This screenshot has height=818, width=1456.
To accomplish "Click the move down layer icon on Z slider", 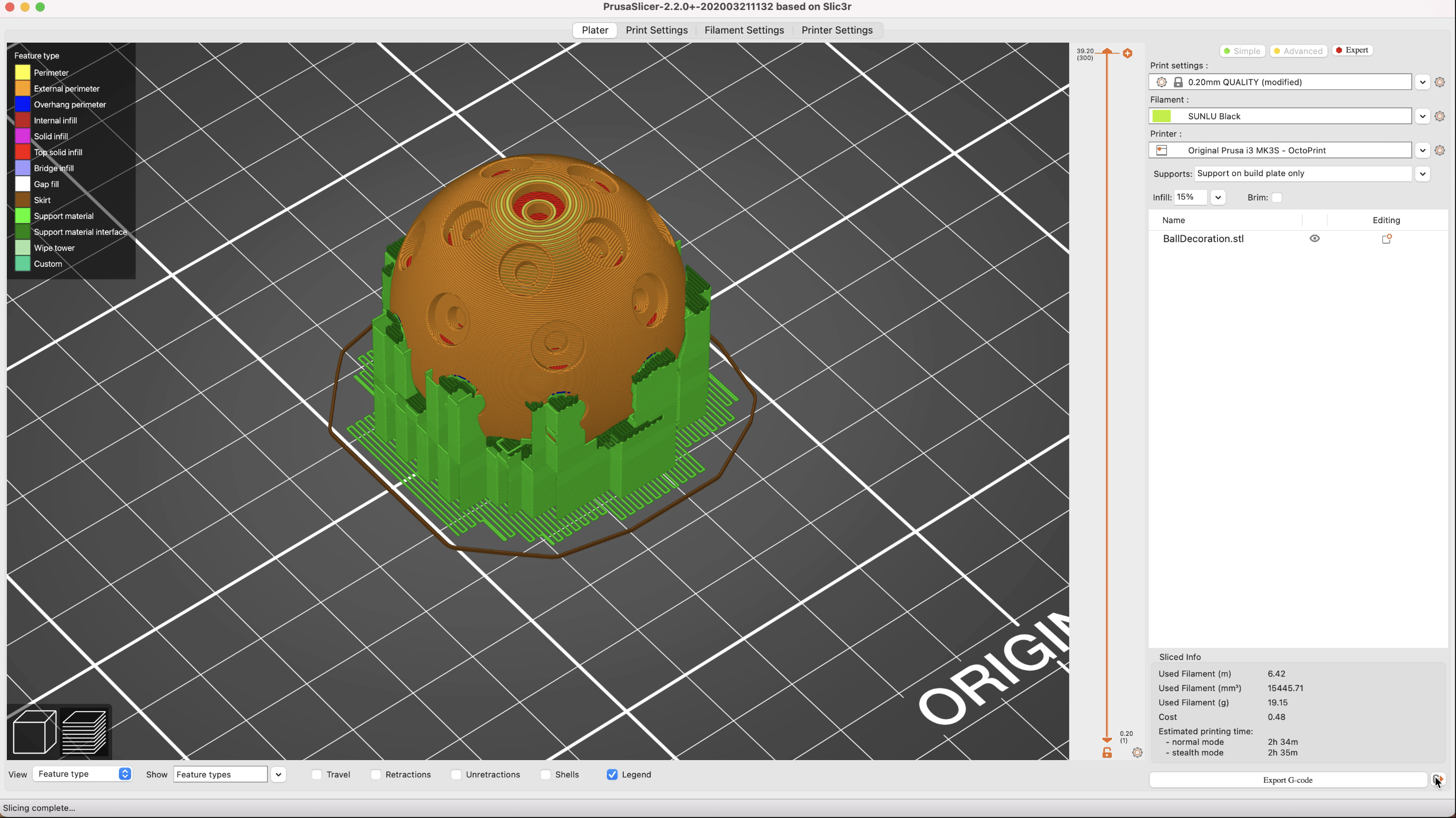I will [x=1106, y=739].
